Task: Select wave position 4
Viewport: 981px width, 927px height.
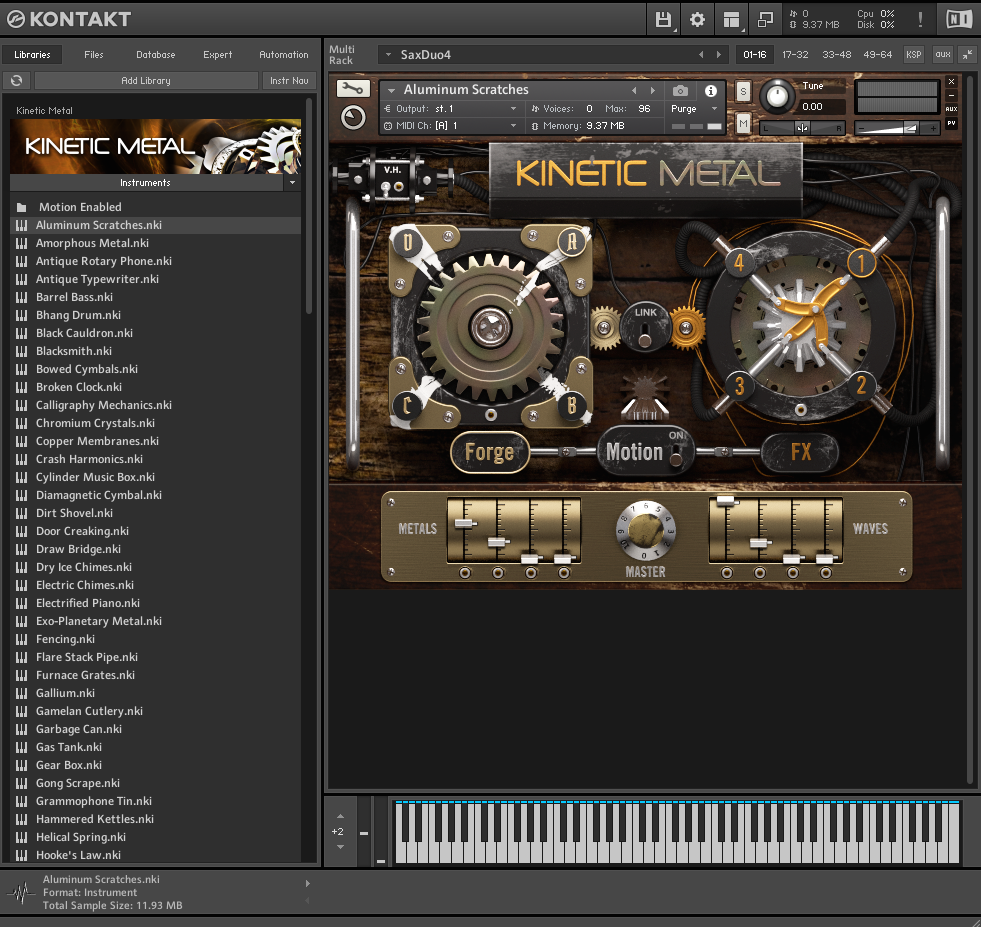Action: [739, 263]
